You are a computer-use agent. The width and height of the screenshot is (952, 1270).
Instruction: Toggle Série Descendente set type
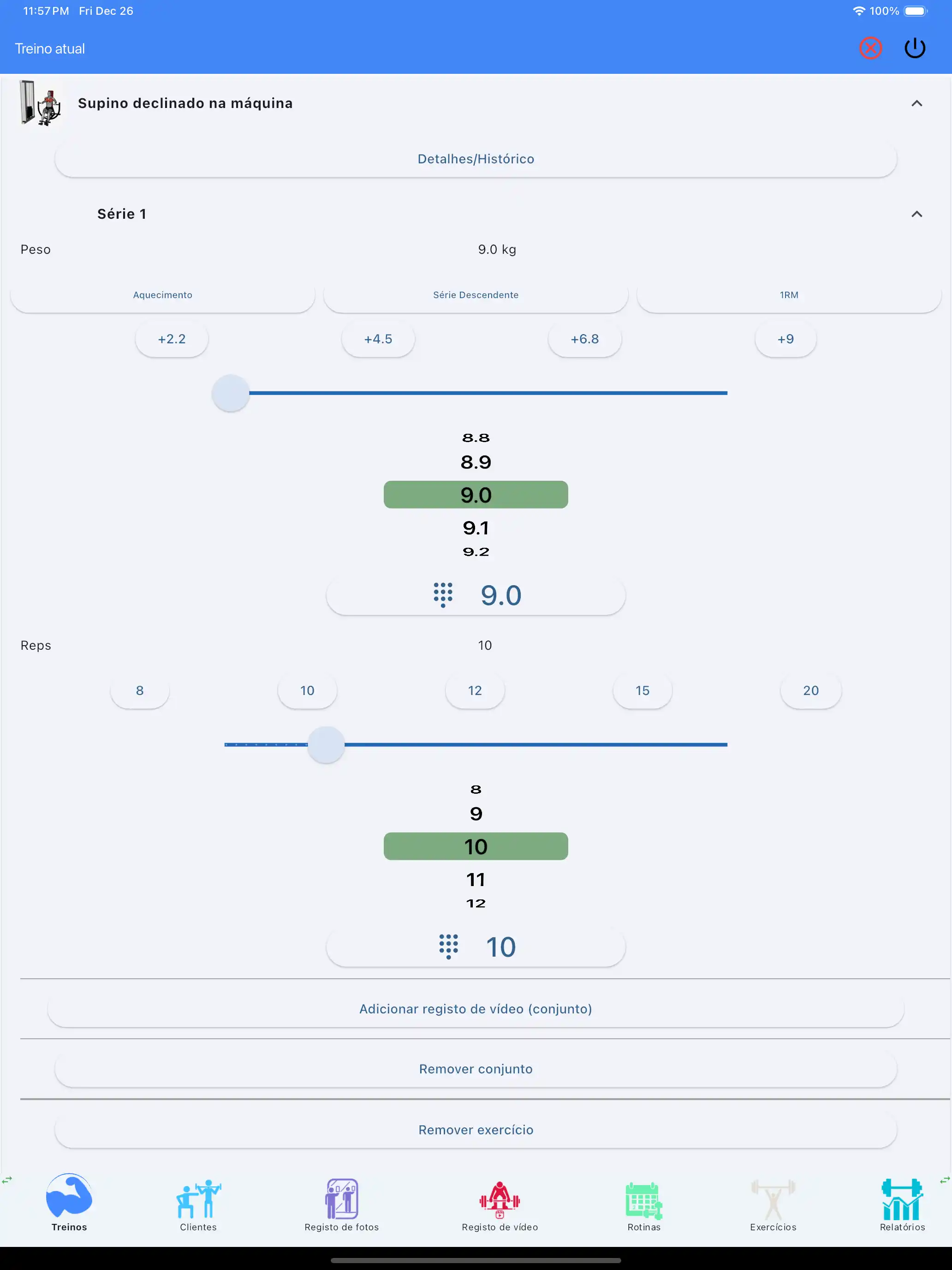click(476, 295)
